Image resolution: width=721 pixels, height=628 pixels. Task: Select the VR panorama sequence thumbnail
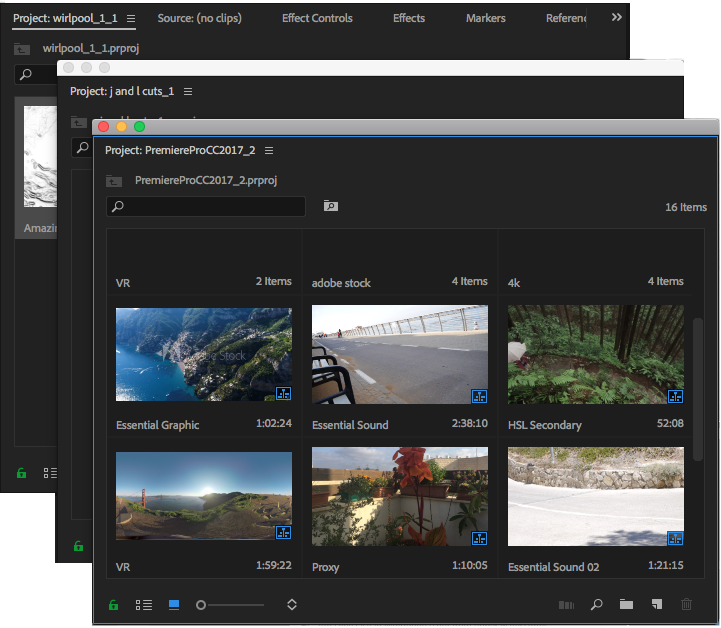tap(204, 496)
